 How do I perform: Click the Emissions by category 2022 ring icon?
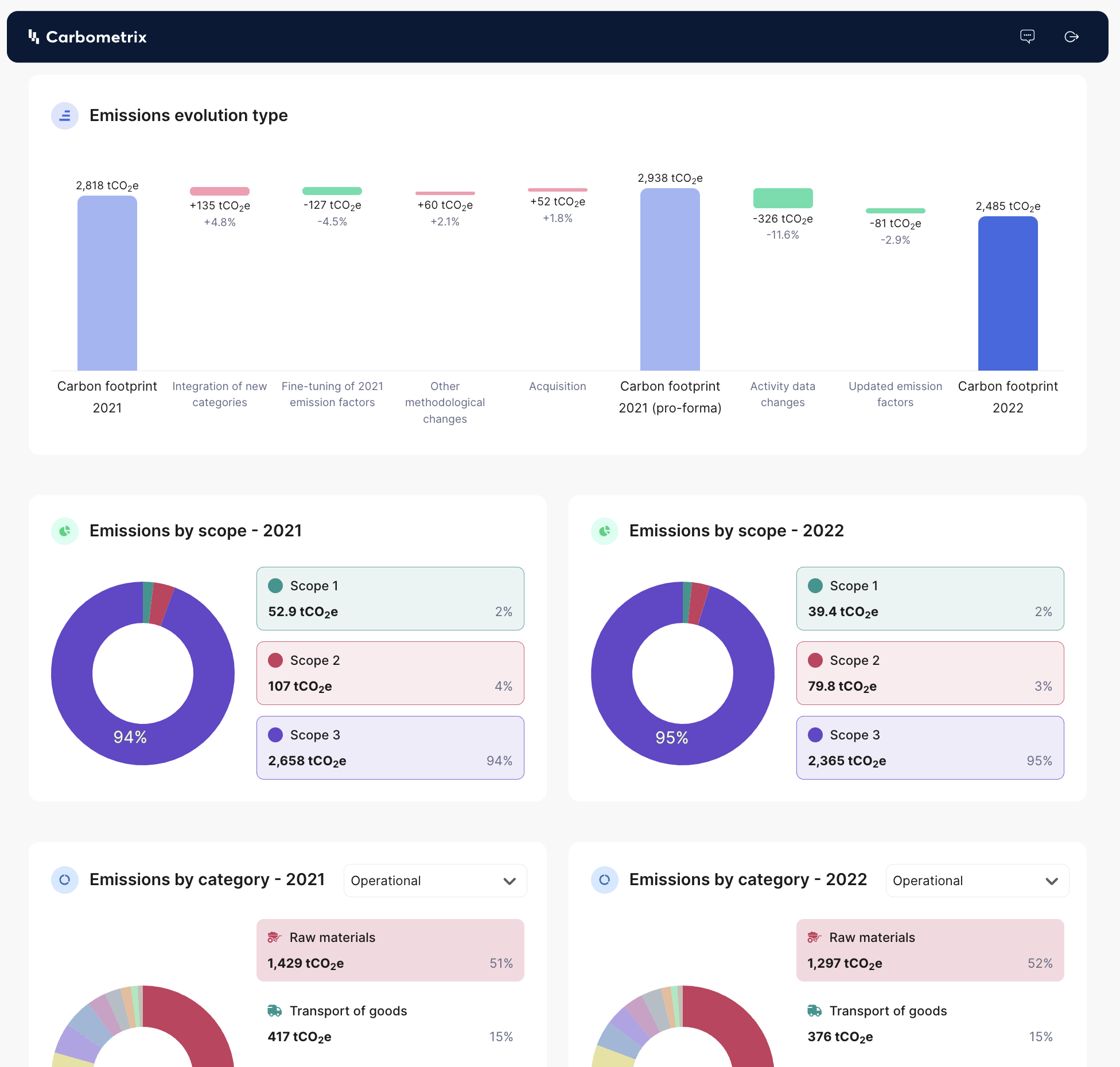click(x=605, y=880)
